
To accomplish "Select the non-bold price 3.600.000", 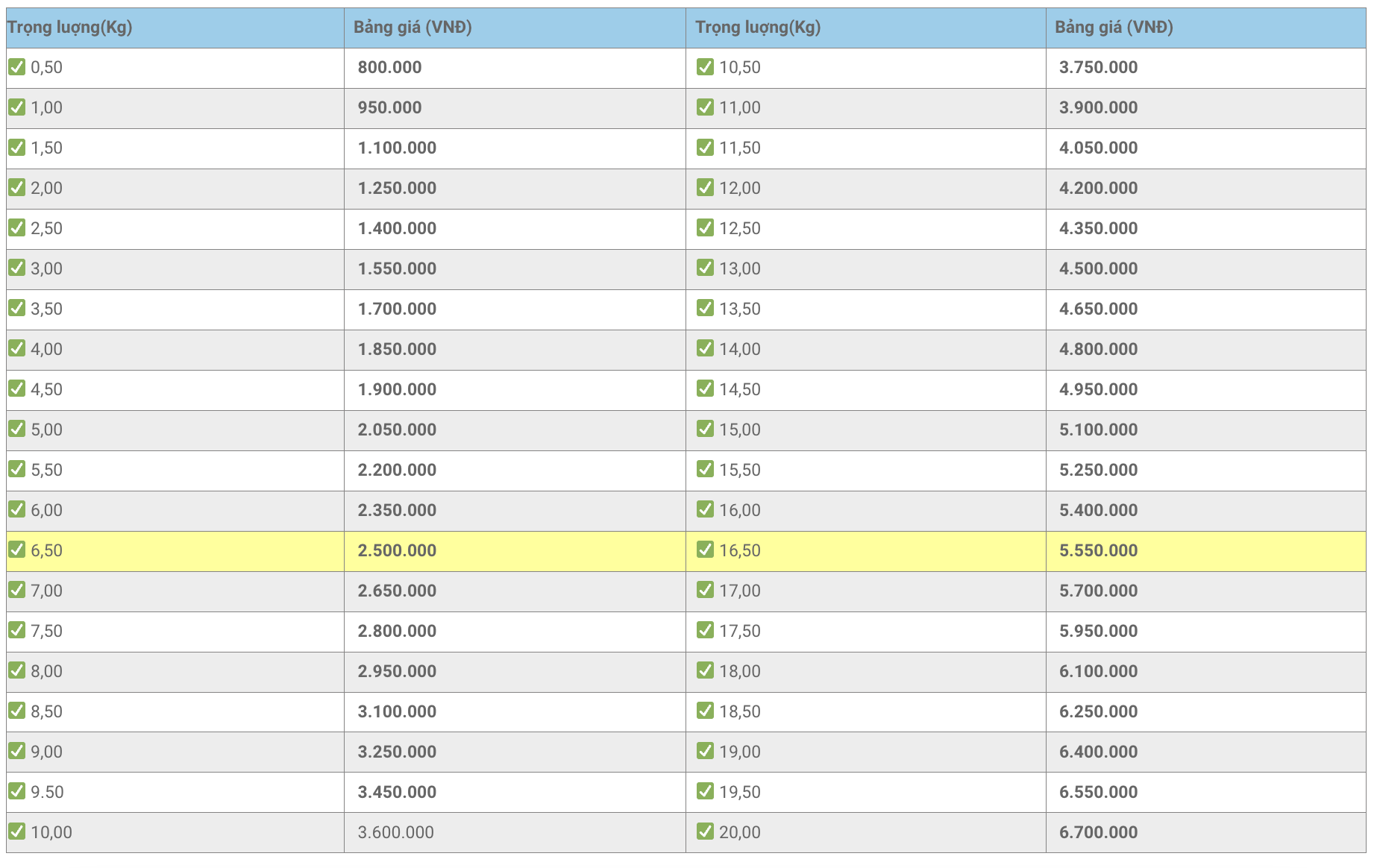I will 395,832.
